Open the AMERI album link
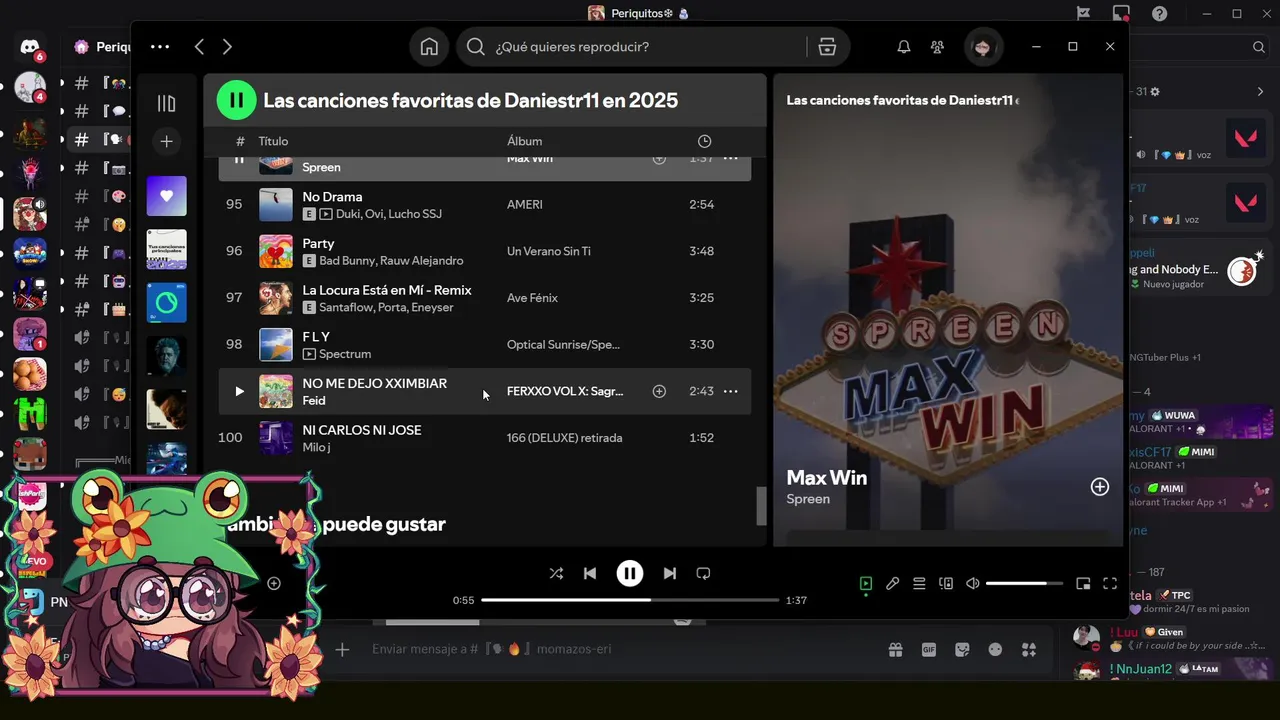 [524, 204]
